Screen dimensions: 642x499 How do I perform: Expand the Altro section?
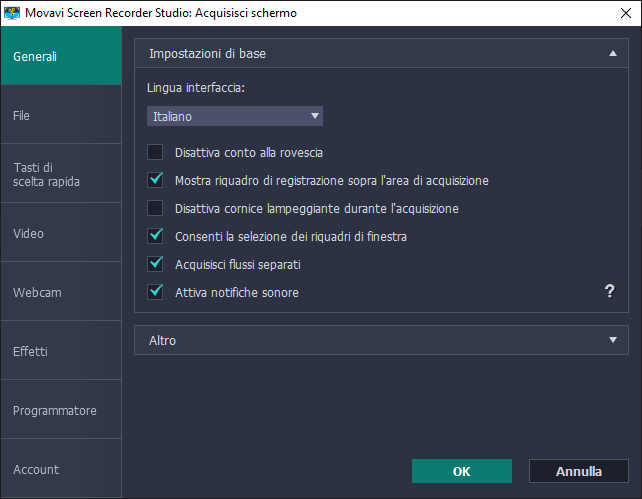[611, 340]
